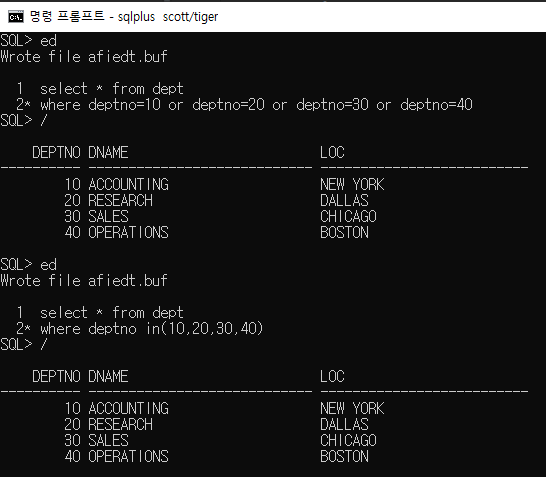This screenshot has height=477, width=546.
Task: Click ACCOUNTING in the second result table
Action: tap(128, 408)
